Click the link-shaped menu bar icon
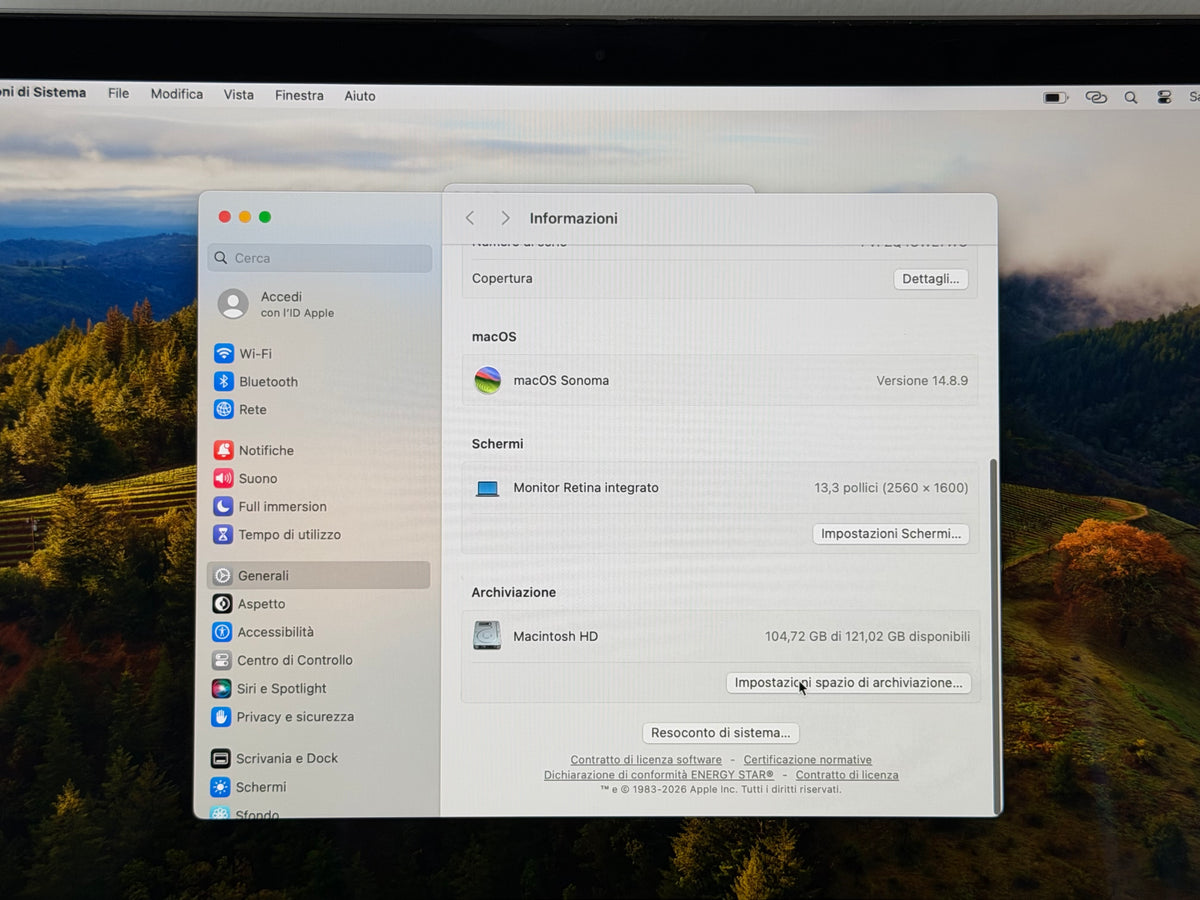Screen dimensions: 1200x900 click(x=1096, y=98)
